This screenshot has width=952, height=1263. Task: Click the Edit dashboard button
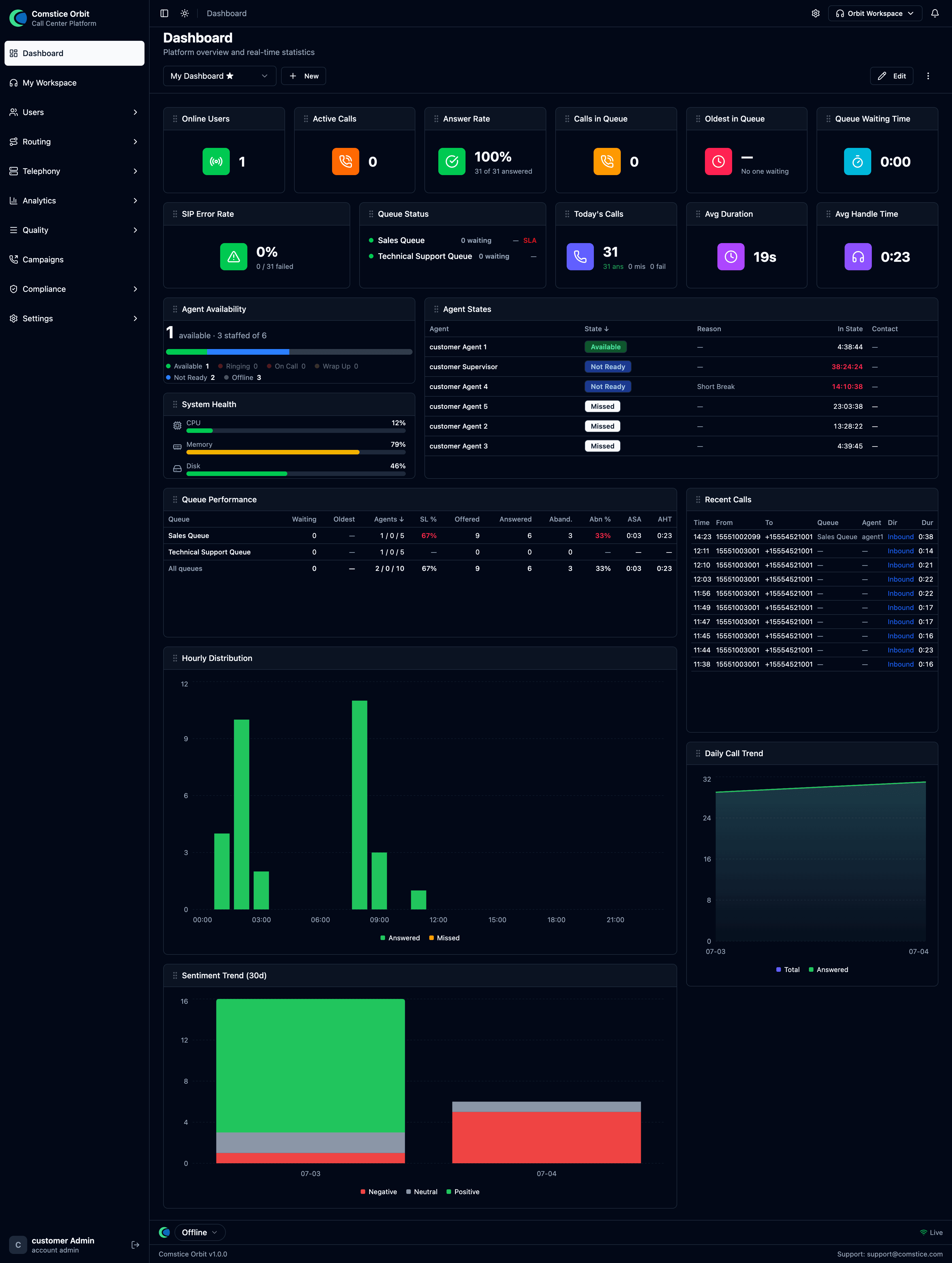tap(891, 76)
